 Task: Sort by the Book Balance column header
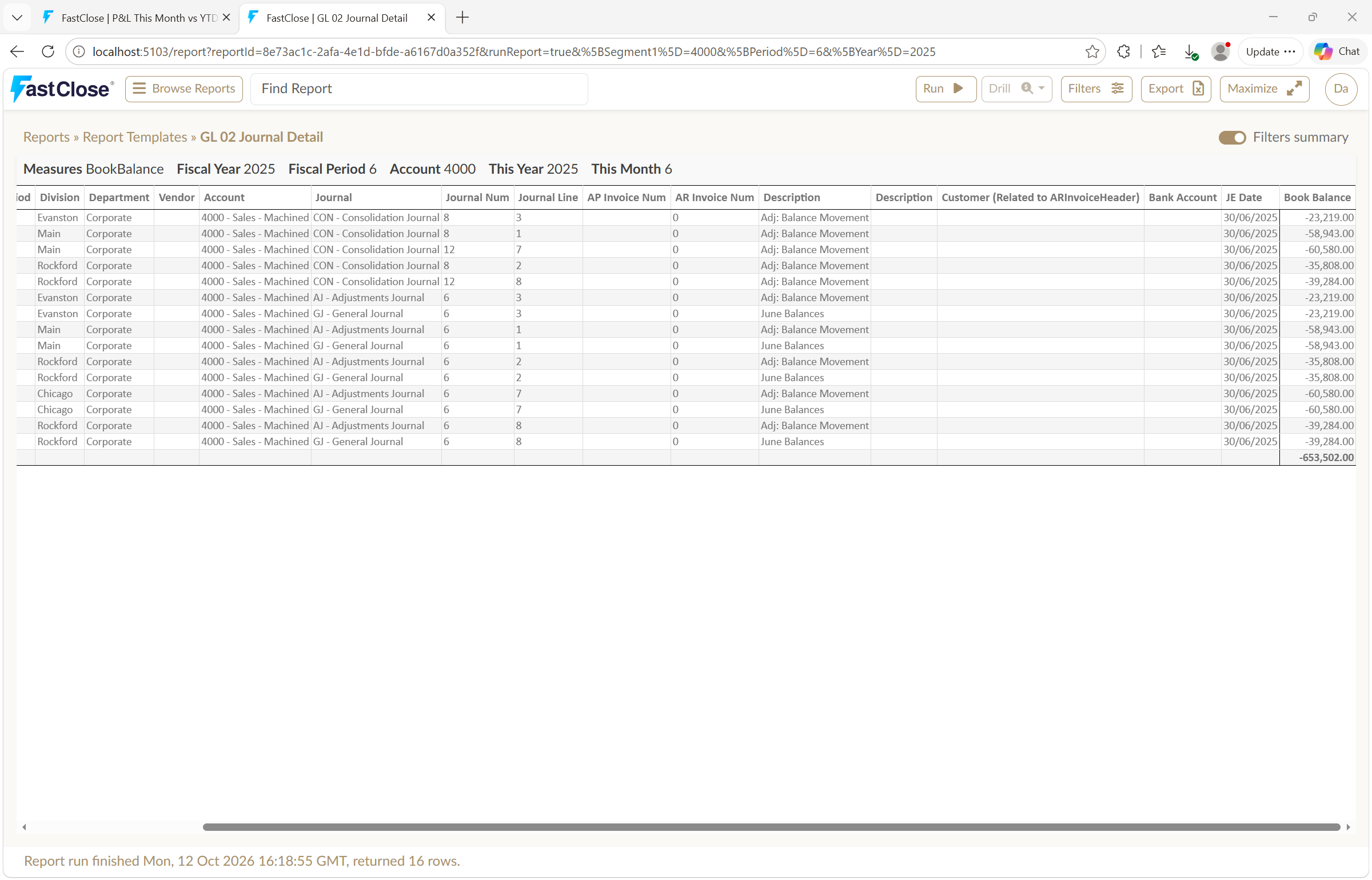(1317, 198)
